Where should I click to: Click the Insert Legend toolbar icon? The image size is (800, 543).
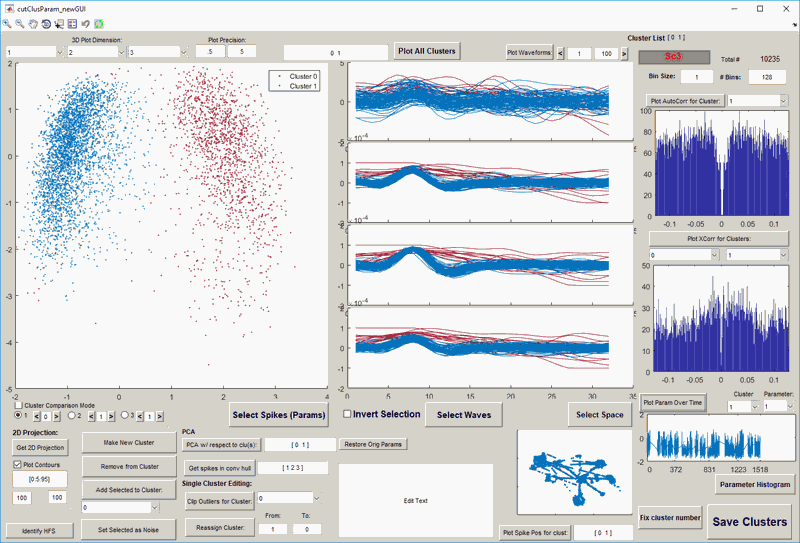tap(72, 23)
